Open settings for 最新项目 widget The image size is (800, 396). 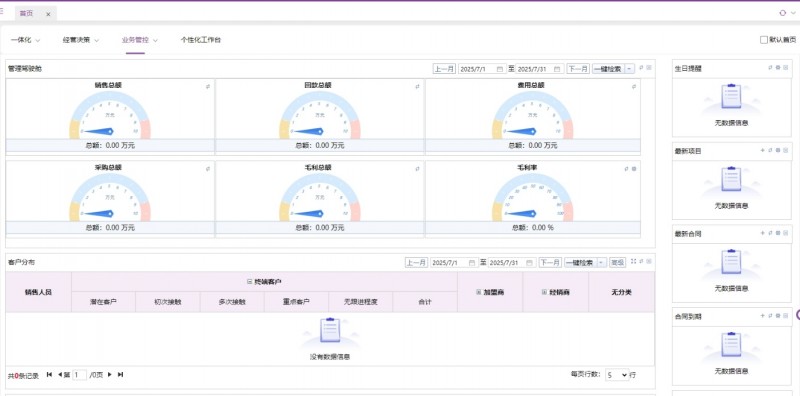[x=778, y=151]
